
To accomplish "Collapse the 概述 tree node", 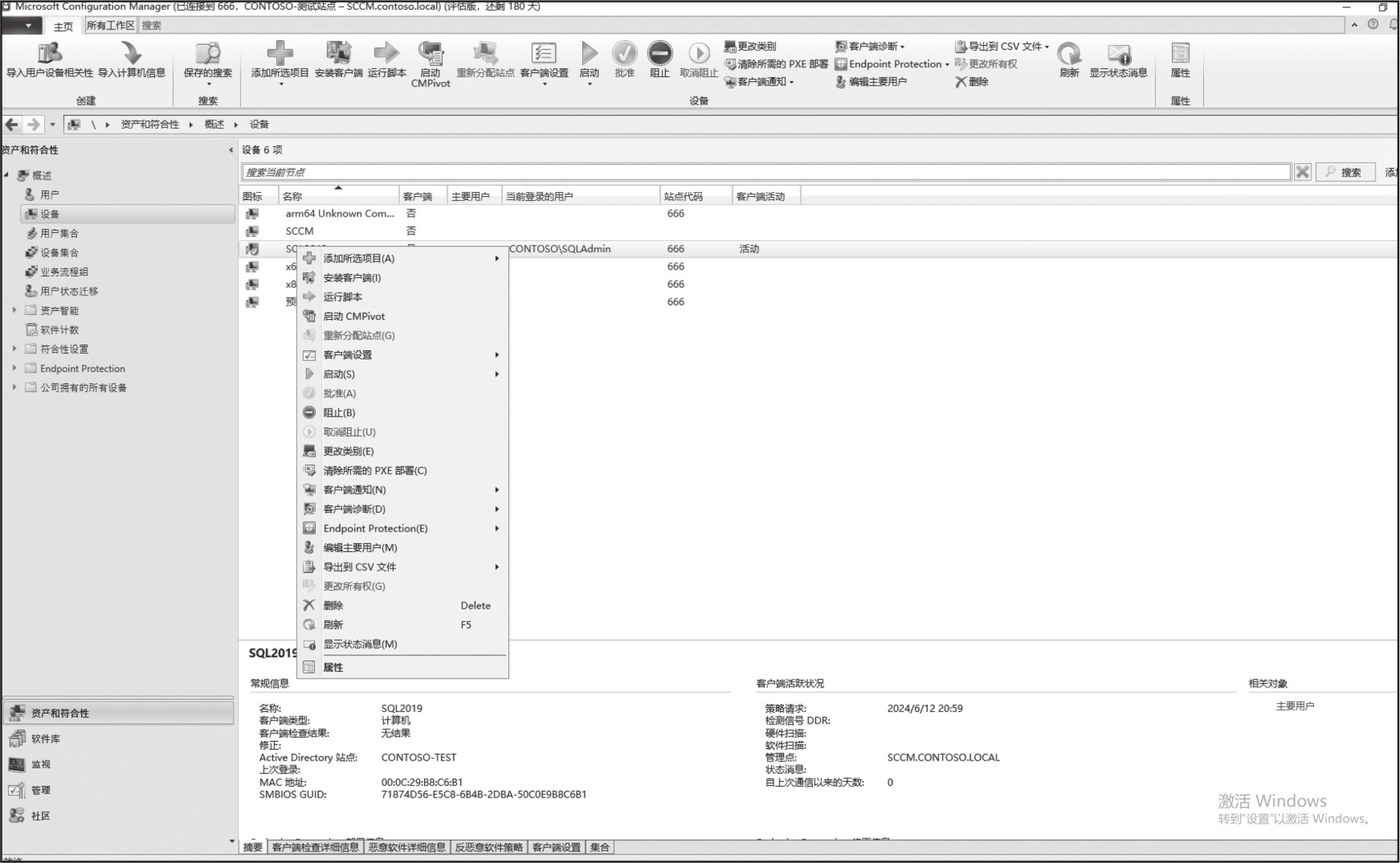I will coord(7,175).
